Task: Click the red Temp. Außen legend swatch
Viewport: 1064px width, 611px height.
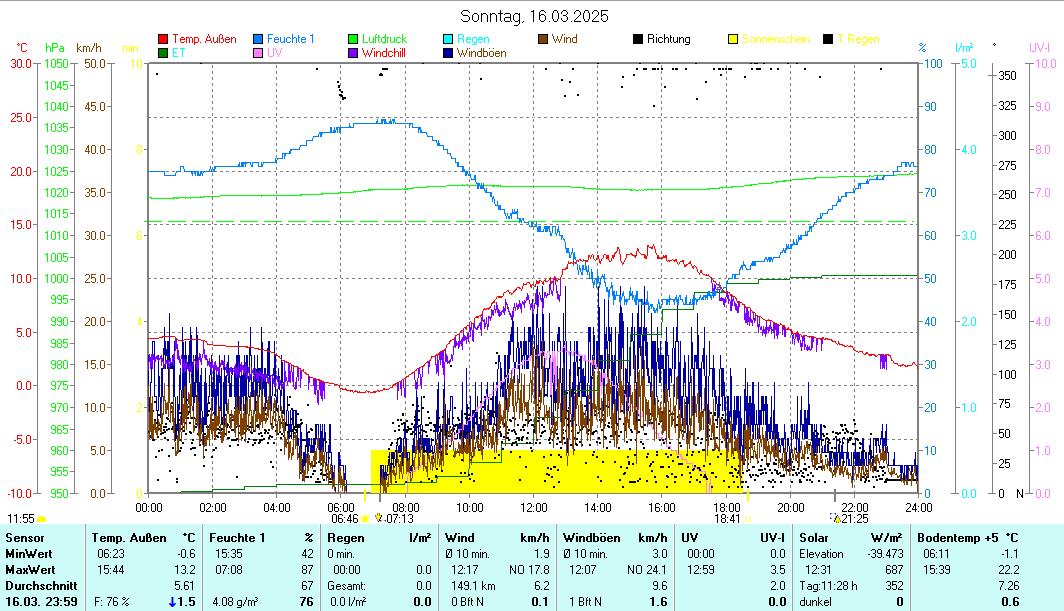Action: coord(163,39)
